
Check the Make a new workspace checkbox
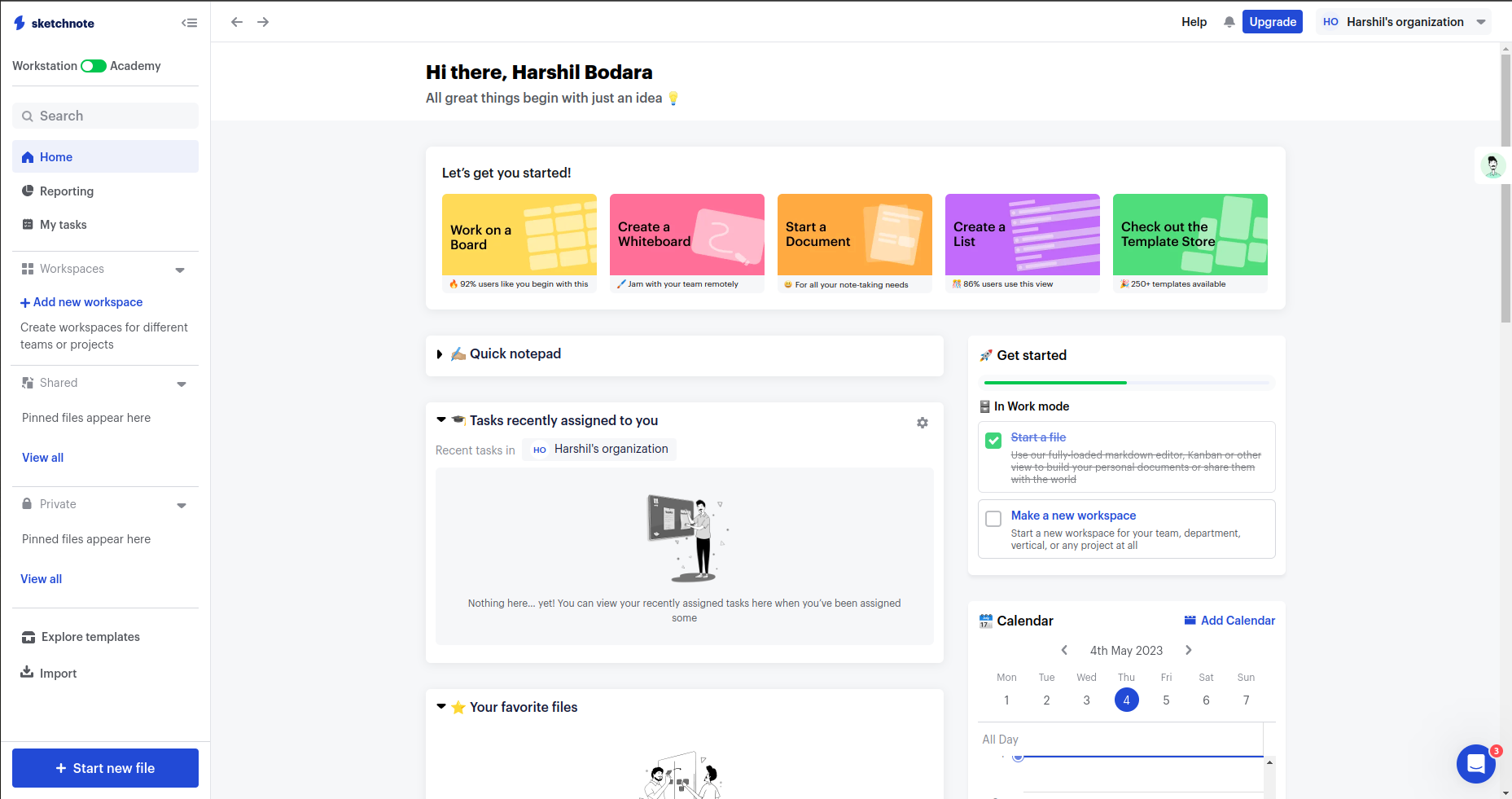pyautogui.click(x=993, y=519)
